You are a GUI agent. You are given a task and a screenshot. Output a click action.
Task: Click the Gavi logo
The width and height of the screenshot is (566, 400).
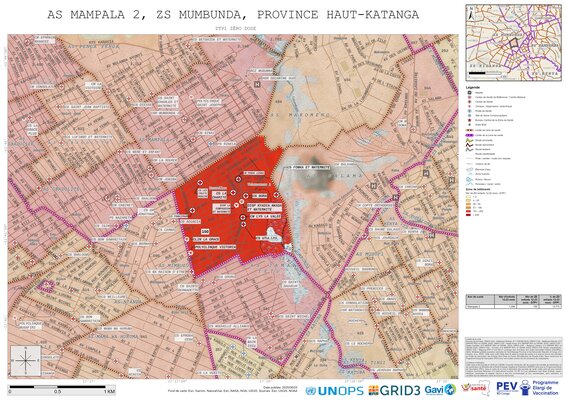440,390
